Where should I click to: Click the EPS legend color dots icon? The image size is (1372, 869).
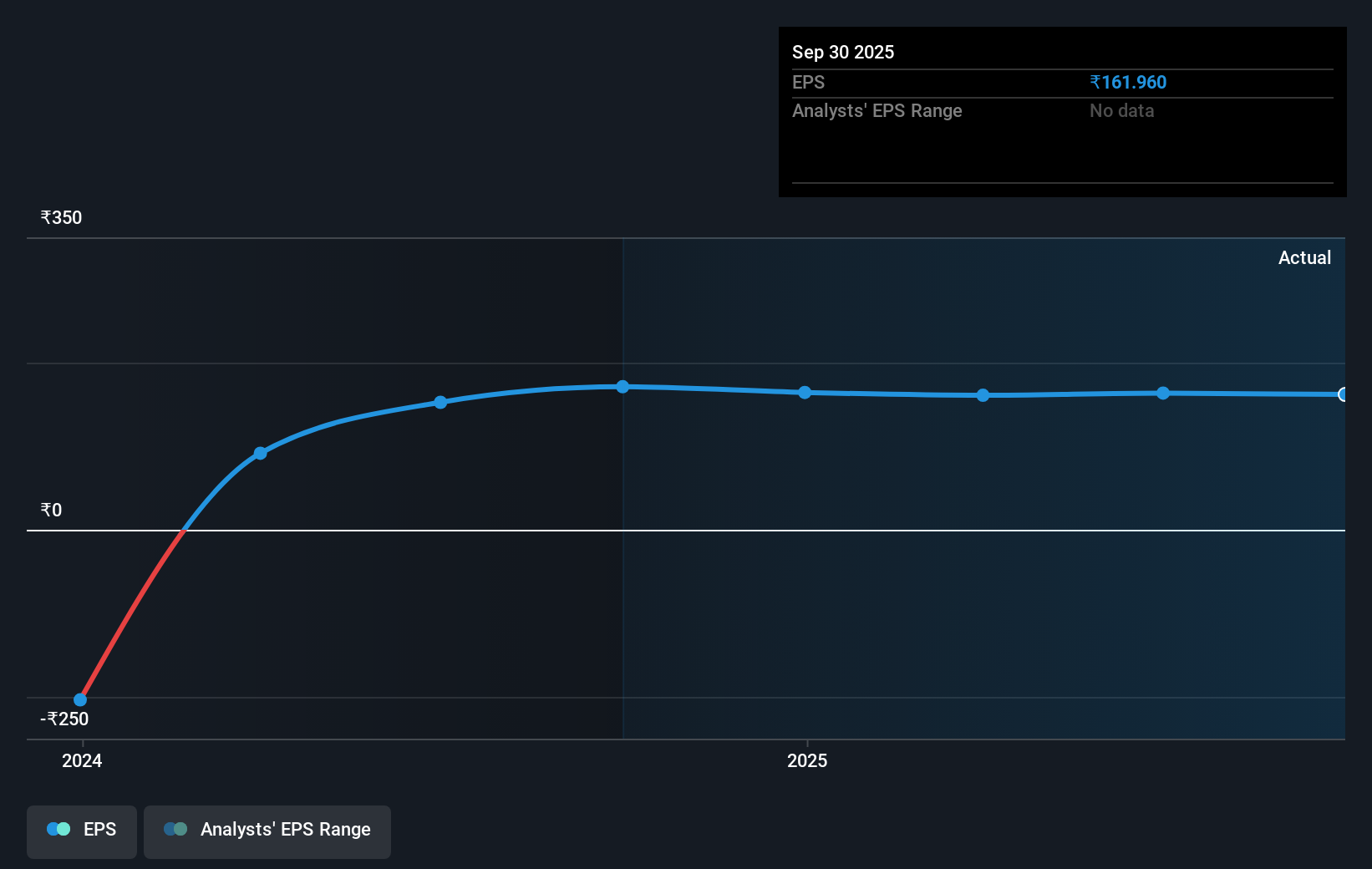click(x=58, y=829)
